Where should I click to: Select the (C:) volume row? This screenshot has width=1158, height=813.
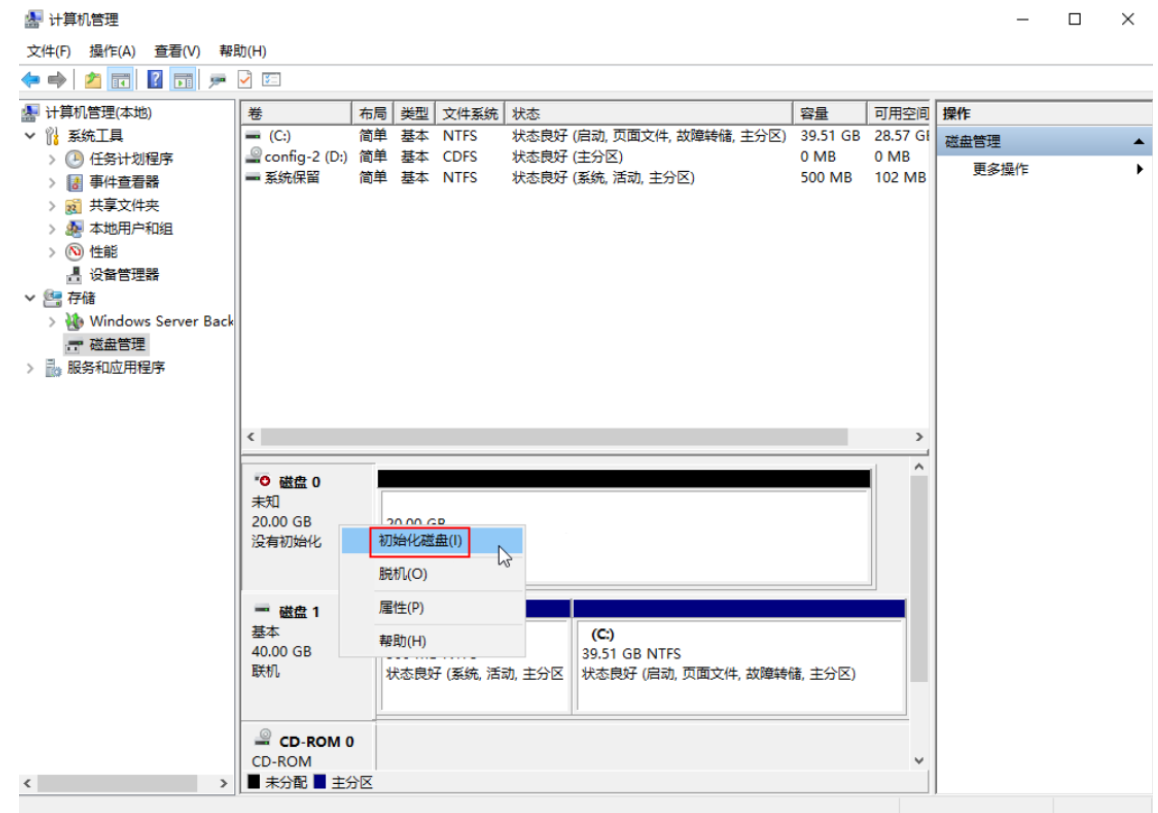click(x=586, y=136)
